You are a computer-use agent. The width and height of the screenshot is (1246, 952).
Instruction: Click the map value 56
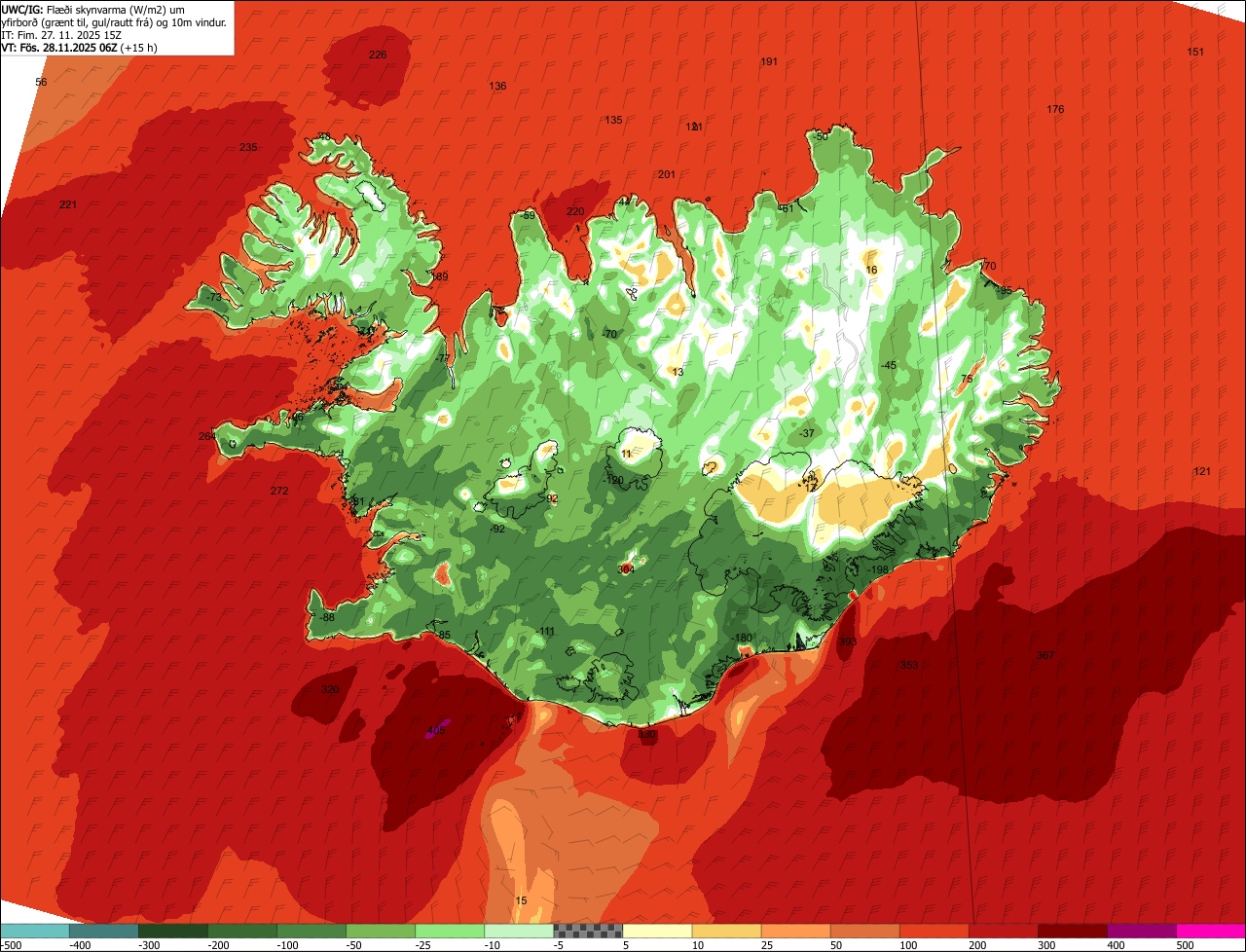tap(41, 82)
